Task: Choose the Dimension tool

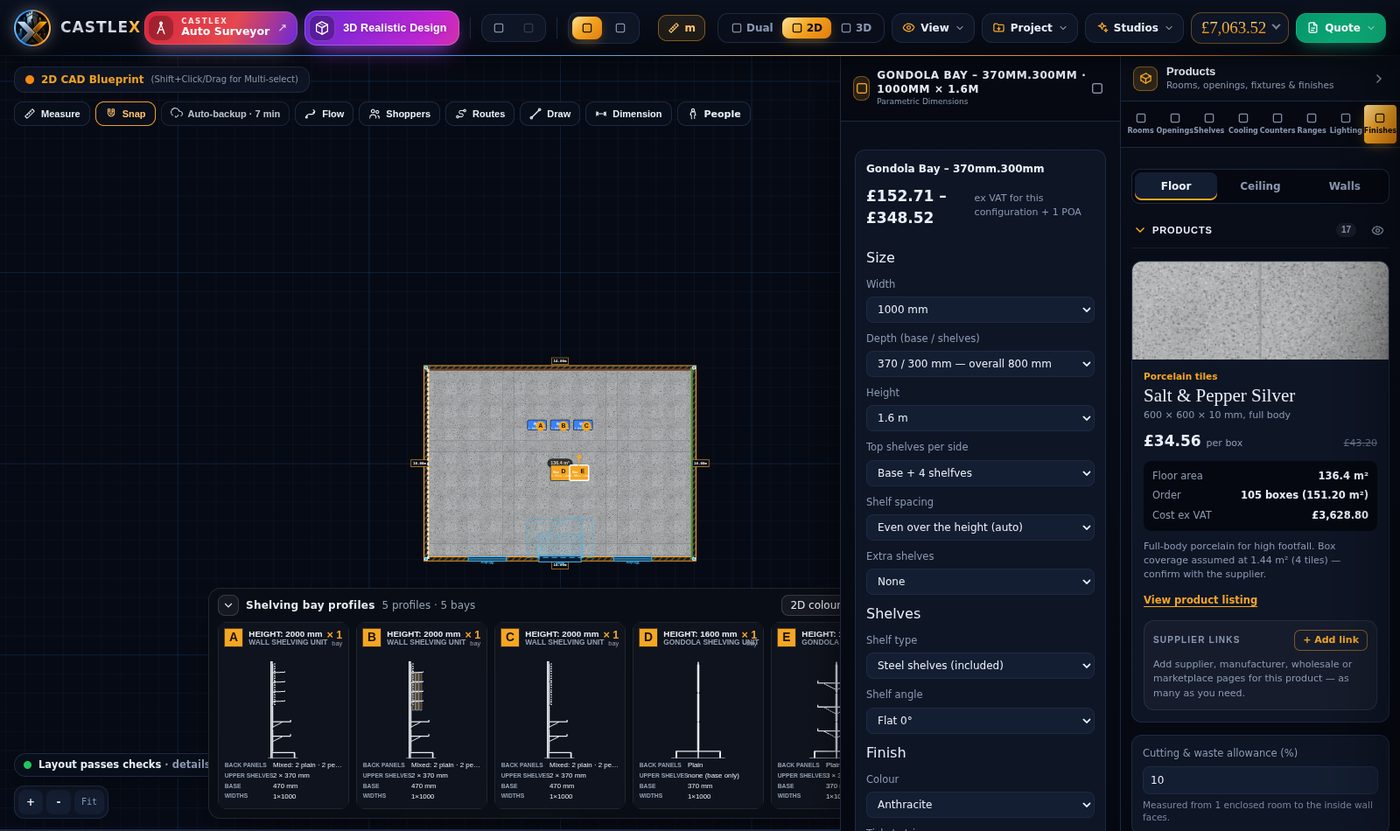Action: point(628,114)
